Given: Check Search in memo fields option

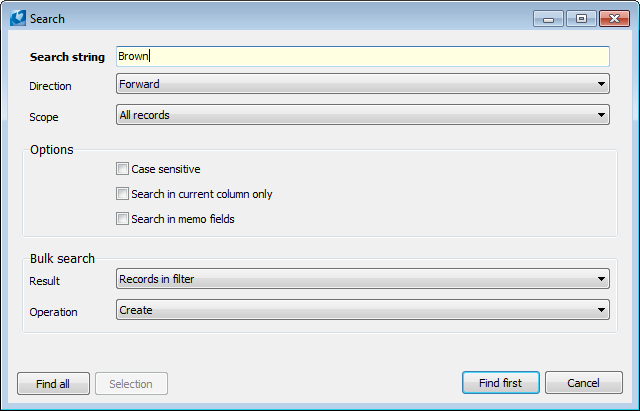Looking at the screenshot, I should click(x=122, y=218).
